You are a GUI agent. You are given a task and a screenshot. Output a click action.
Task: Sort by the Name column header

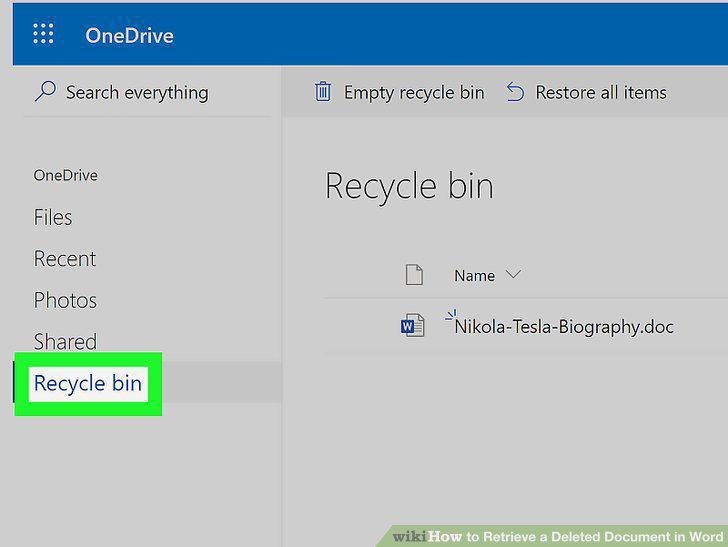pyautogui.click(x=474, y=276)
